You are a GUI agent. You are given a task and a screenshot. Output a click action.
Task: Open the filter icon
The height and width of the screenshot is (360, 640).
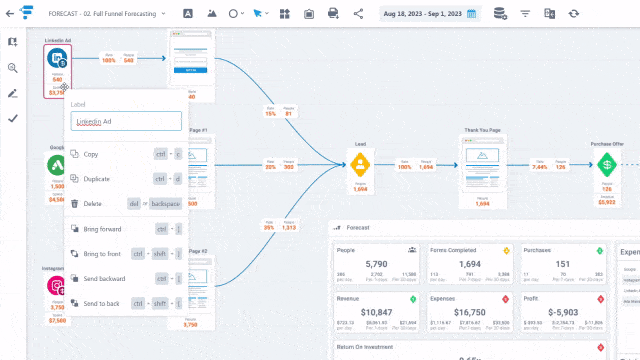525,14
